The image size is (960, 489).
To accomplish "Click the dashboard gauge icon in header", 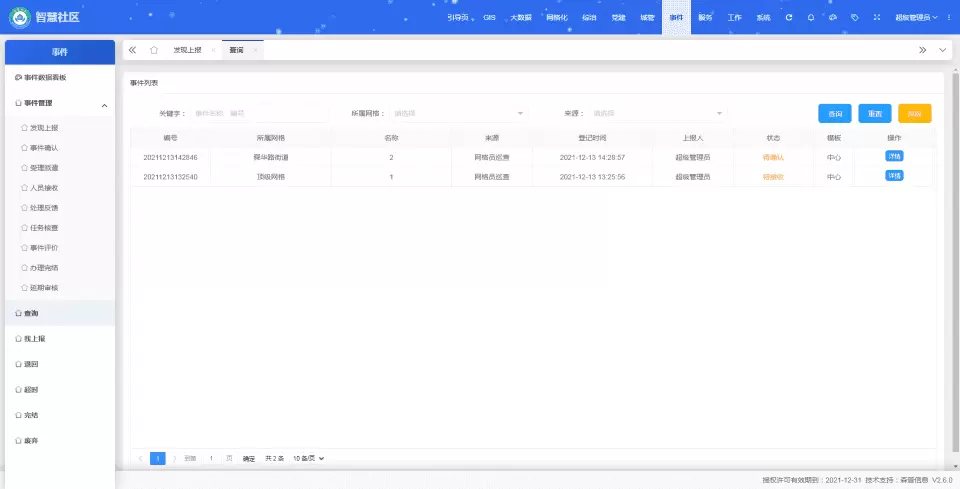I will pos(833,18).
